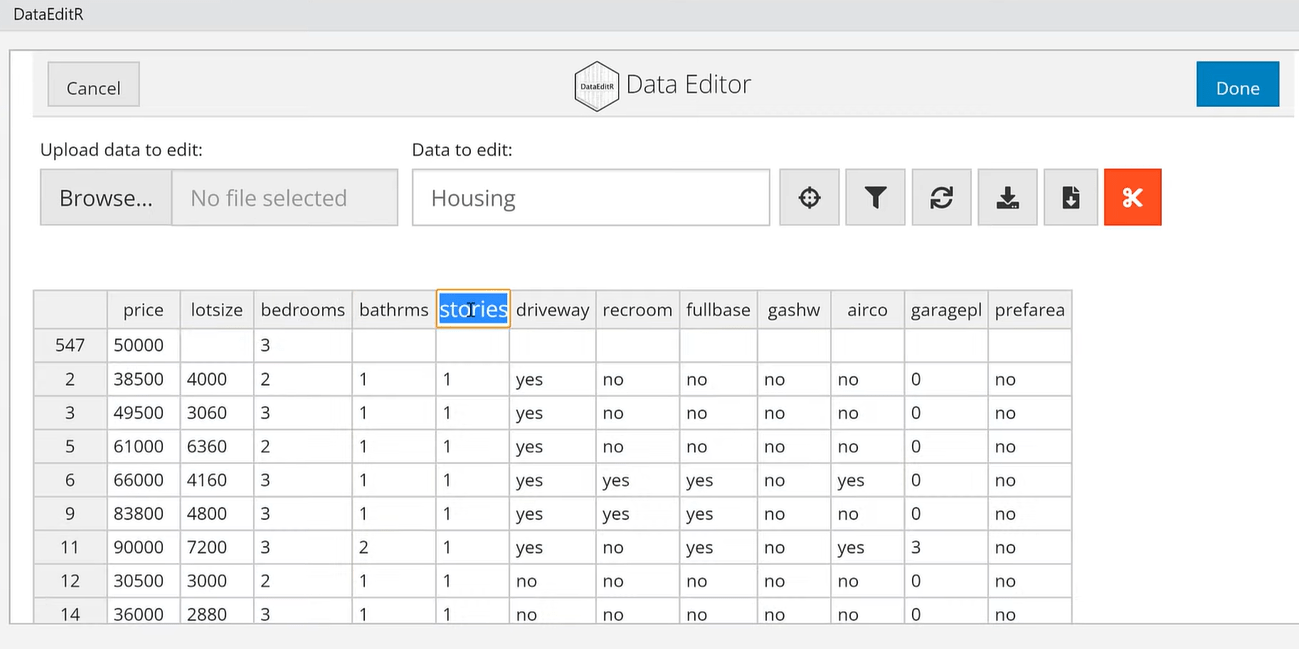This screenshot has width=1299, height=649.
Task: Click price cell 38500
Action: pos(143,379)
